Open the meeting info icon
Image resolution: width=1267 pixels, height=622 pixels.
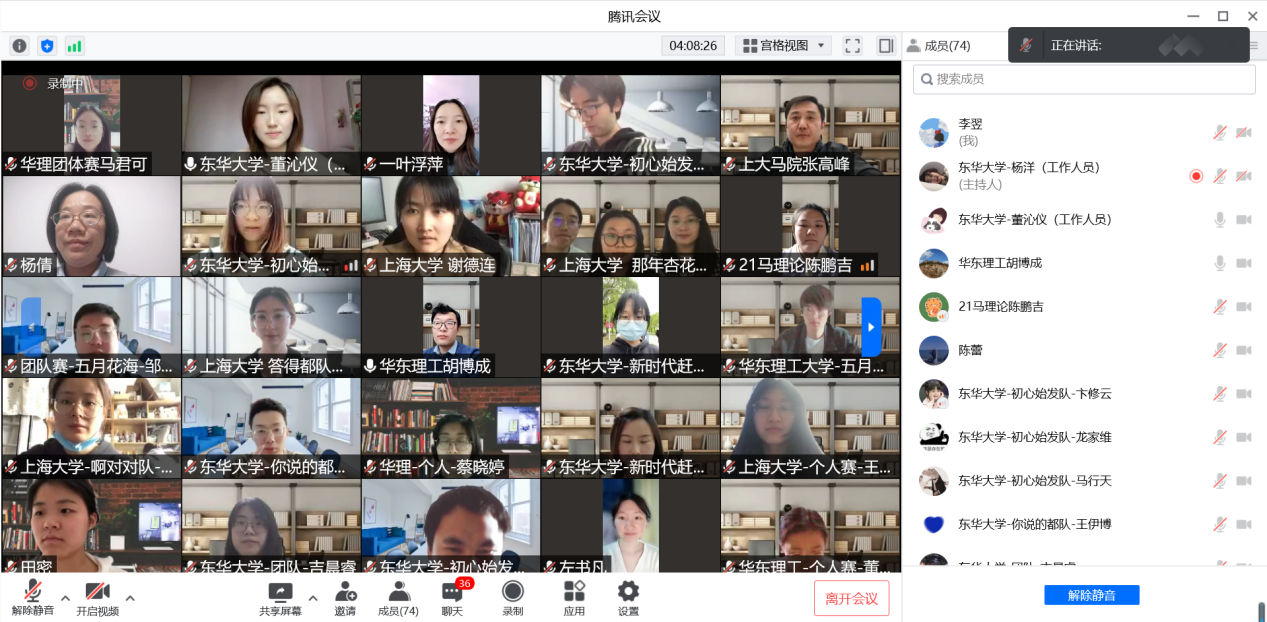point(20,46)
